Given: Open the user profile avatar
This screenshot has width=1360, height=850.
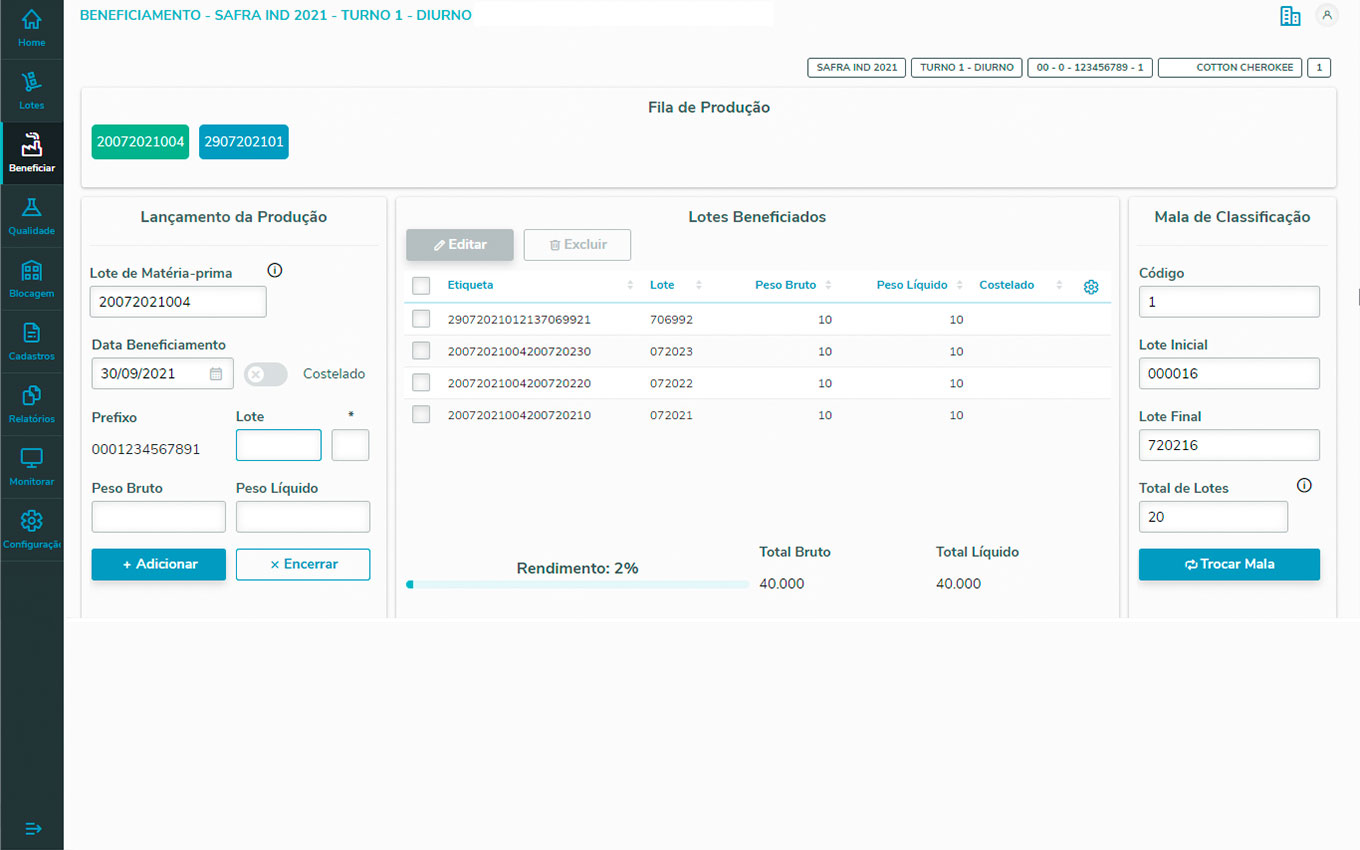Looking at the screenshot, I should [x=1327, y=15].
